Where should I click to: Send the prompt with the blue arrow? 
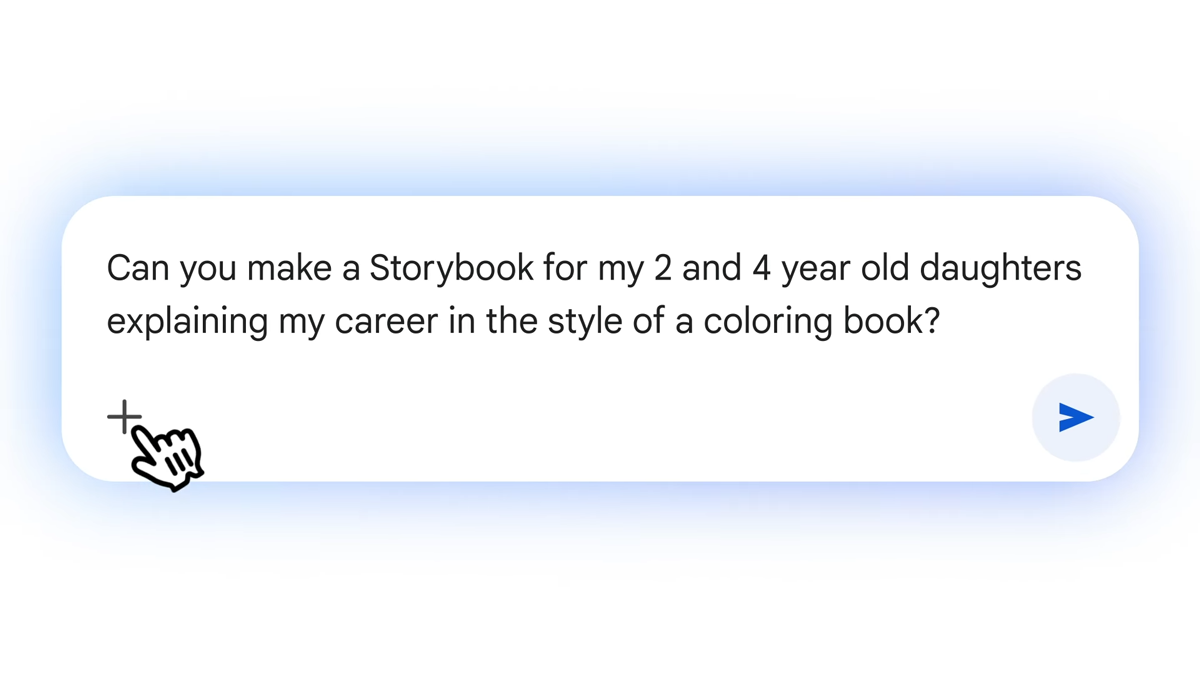pos(1075,417)
